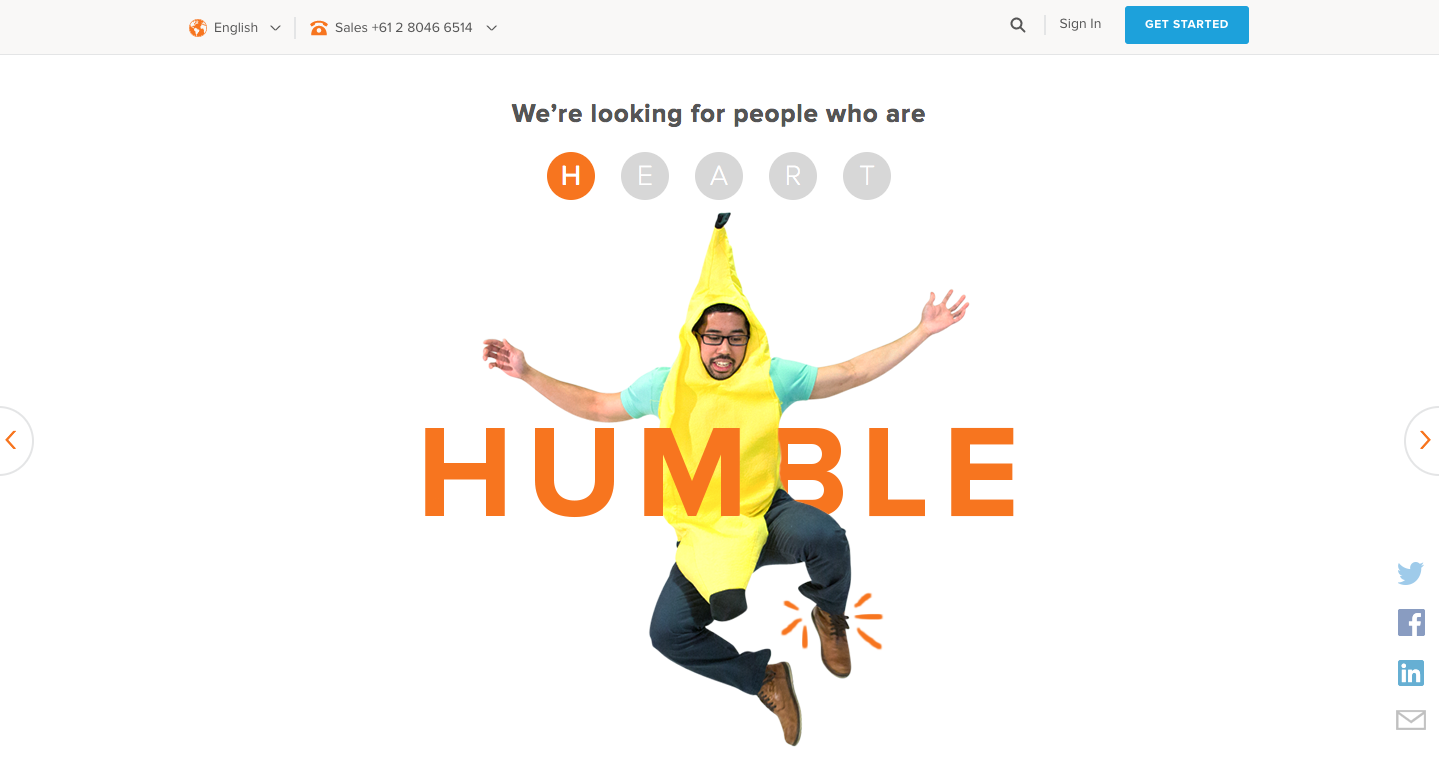
Task: Share page via Twitter icon
Action: coord(1411,573)
